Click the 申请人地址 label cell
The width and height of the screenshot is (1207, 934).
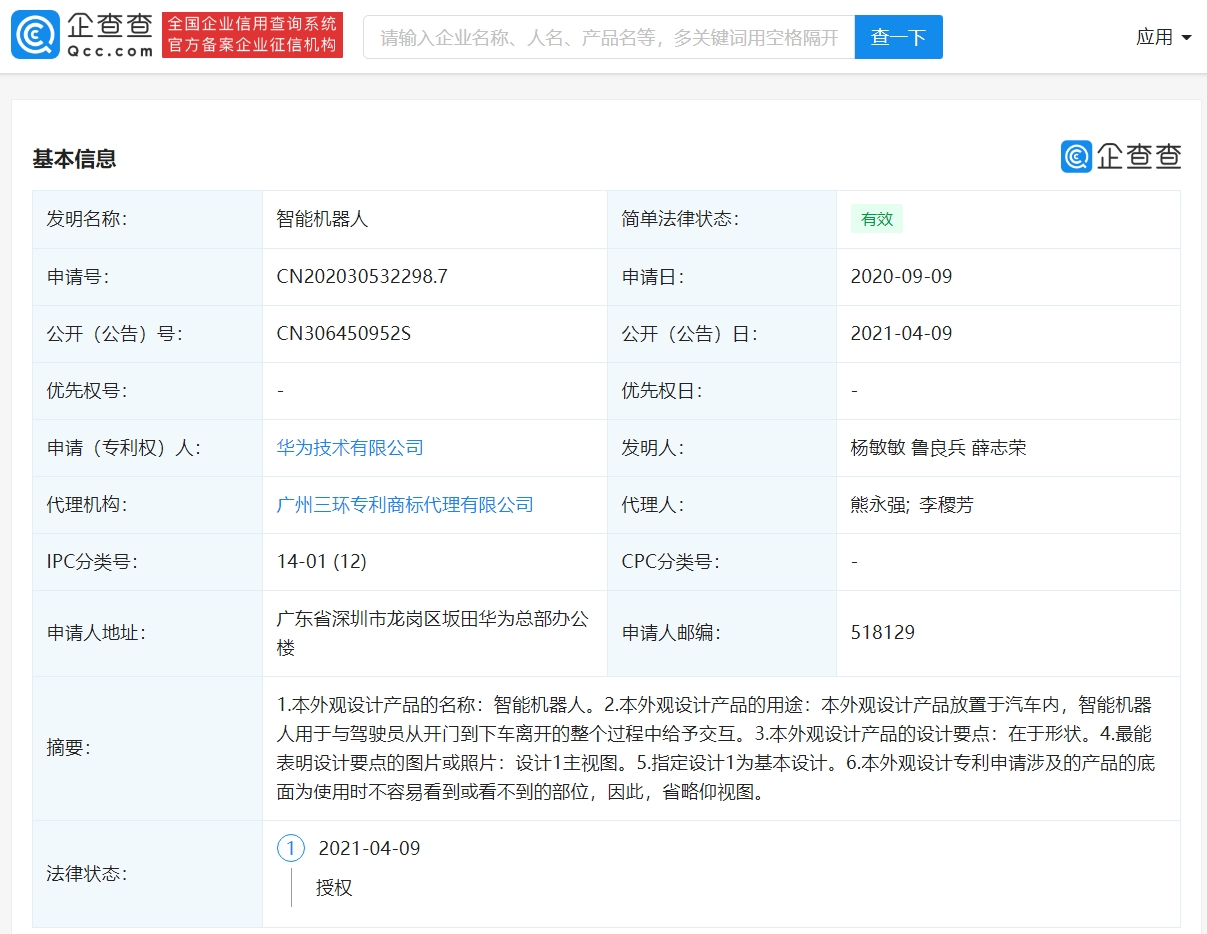click(x=148, y=634)
